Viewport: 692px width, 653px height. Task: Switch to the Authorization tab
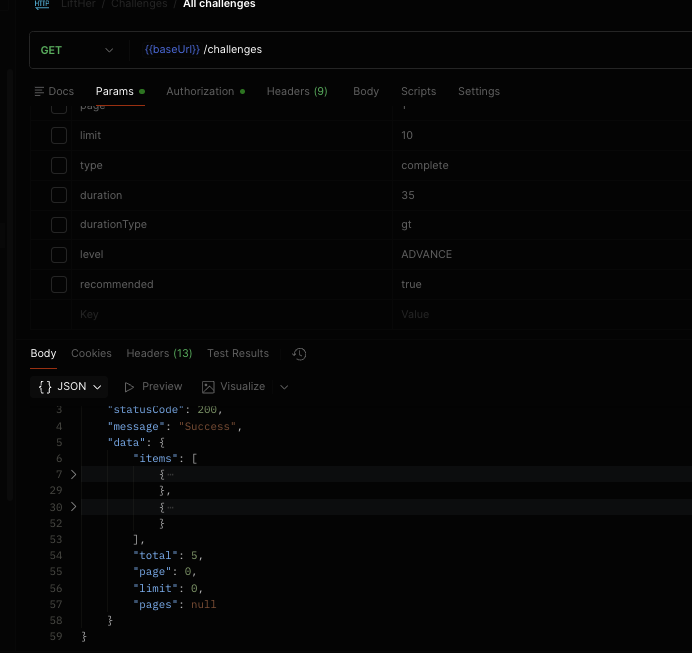point(200,91)
